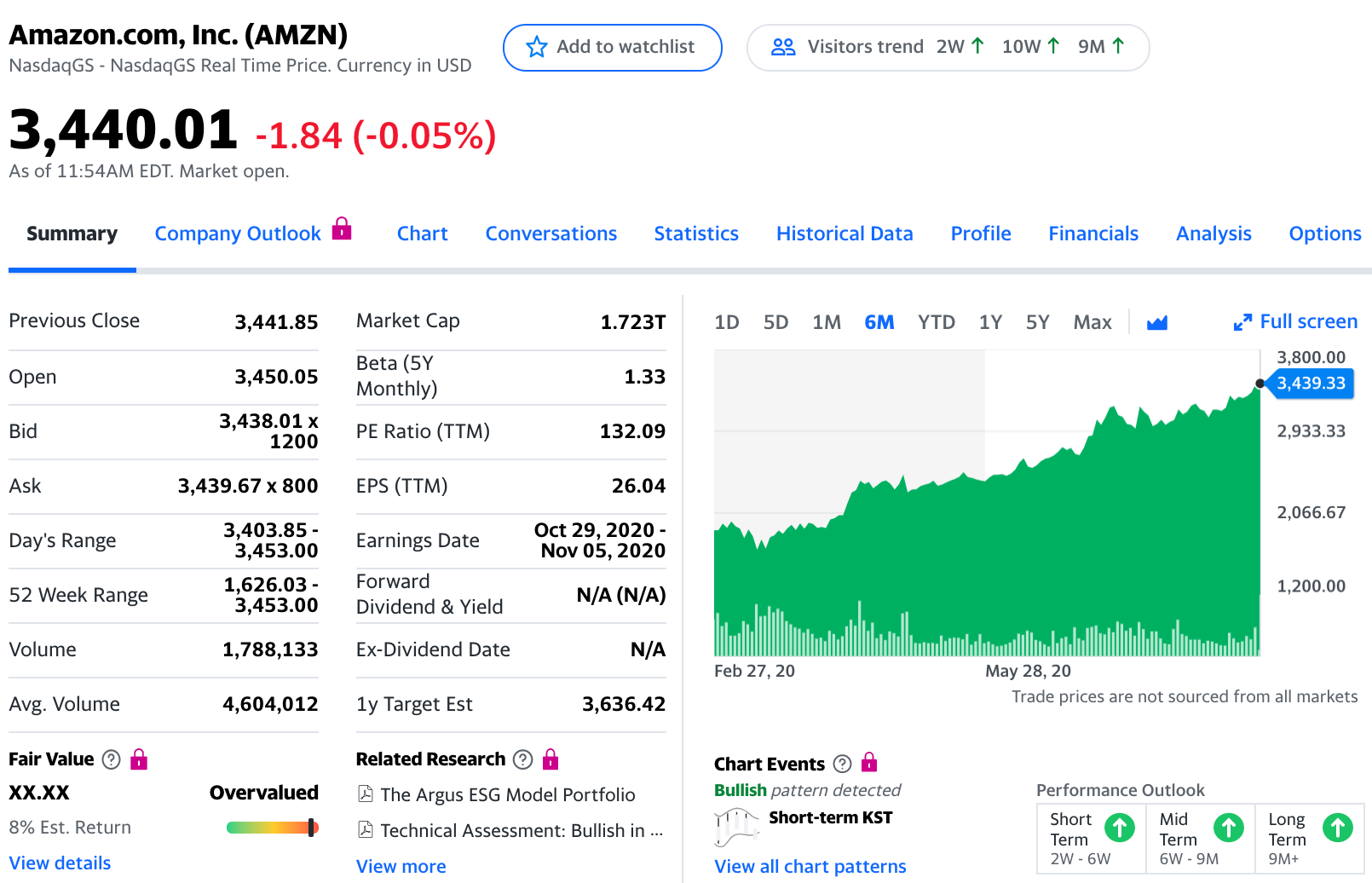1372x883 pixels.
Task: Open the Statistics tab
Action: tap(696, 234)
